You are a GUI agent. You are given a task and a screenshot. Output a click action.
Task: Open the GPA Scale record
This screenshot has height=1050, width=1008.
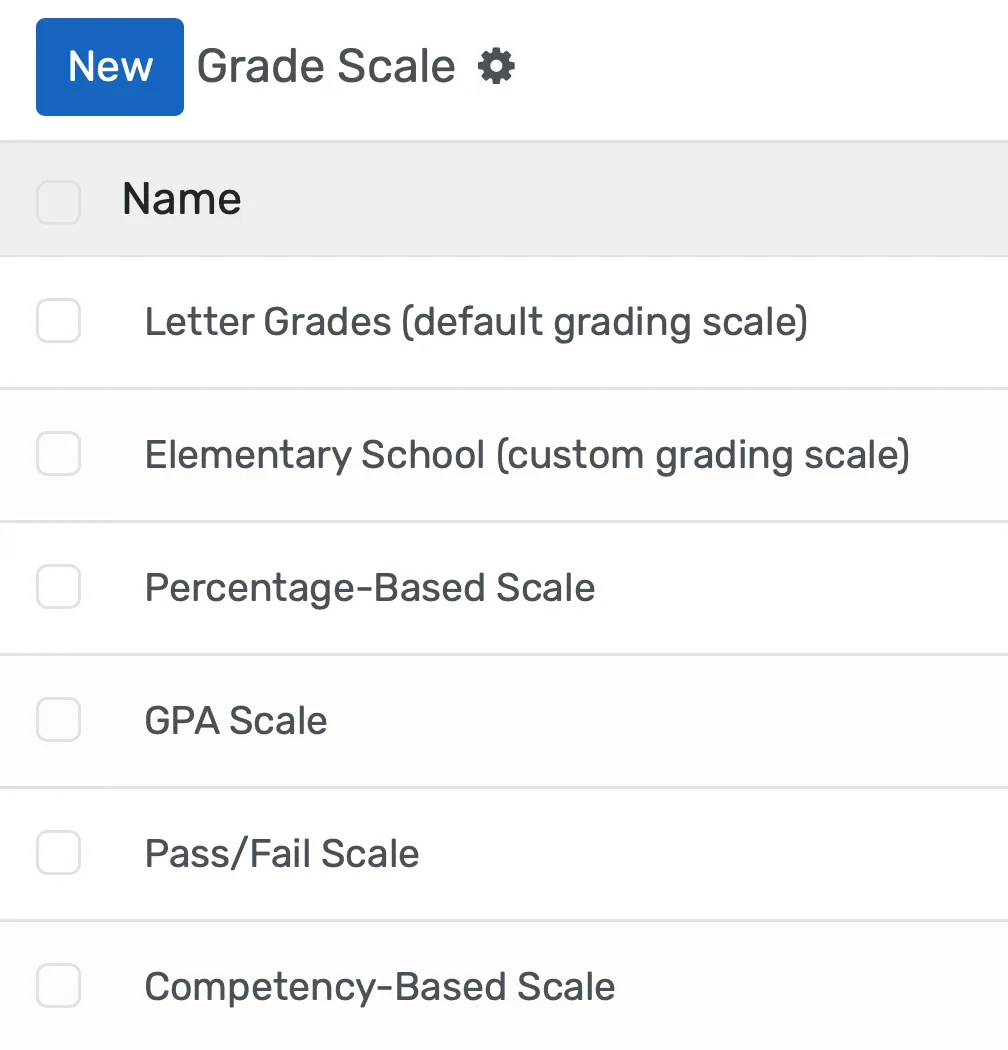pyautogui.click(x=235, y=720)
